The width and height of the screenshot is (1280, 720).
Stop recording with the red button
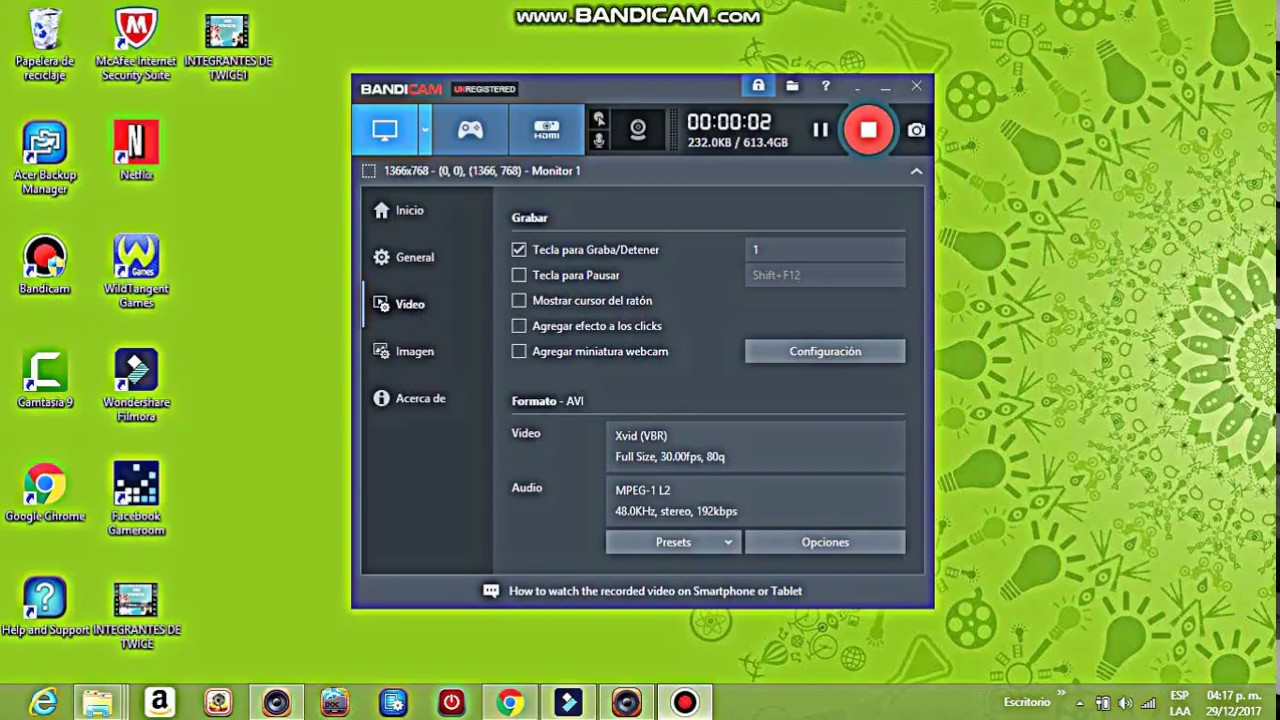click(868, 130)
